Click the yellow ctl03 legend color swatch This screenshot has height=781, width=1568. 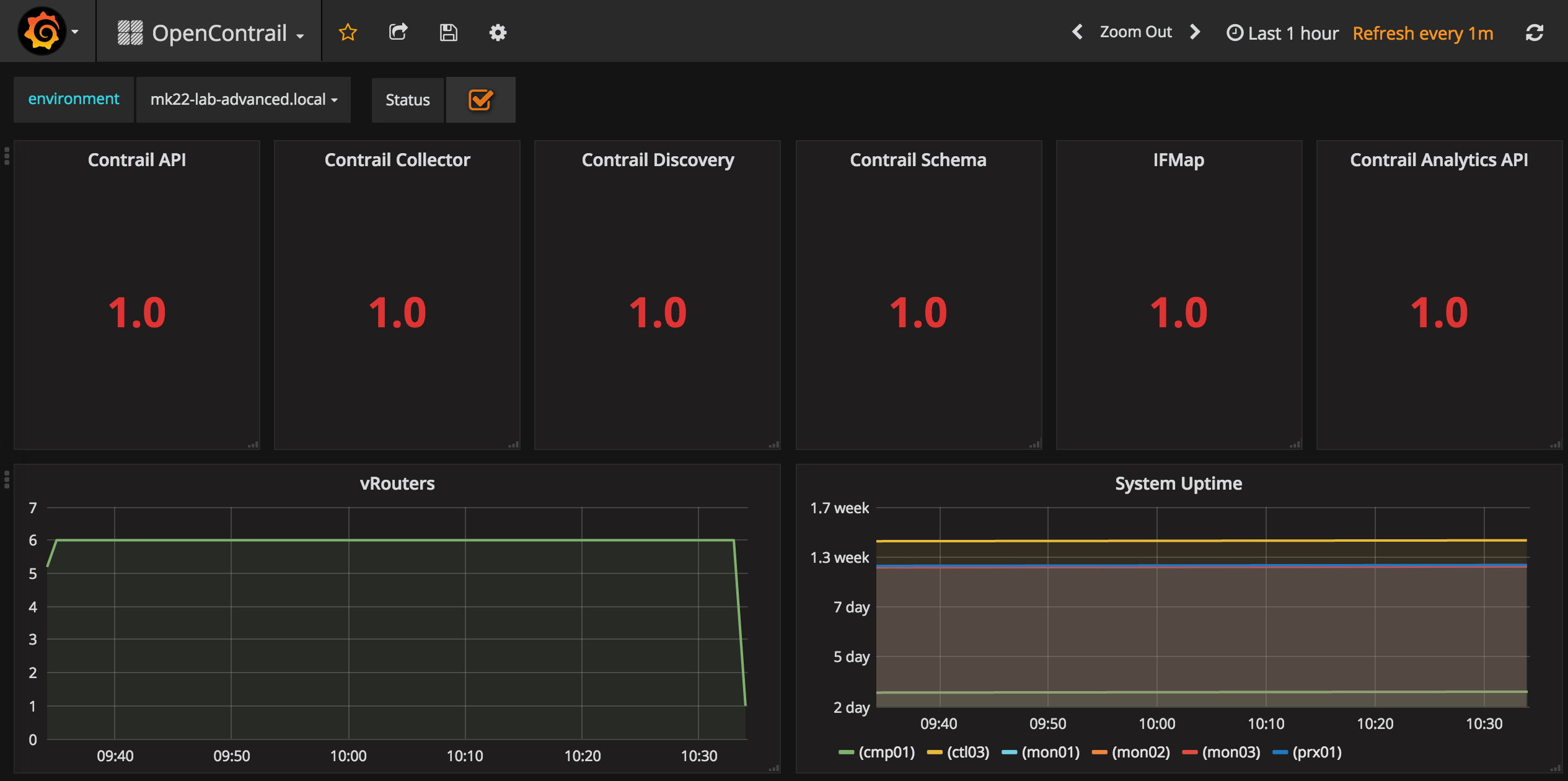(x=935, y=752)
